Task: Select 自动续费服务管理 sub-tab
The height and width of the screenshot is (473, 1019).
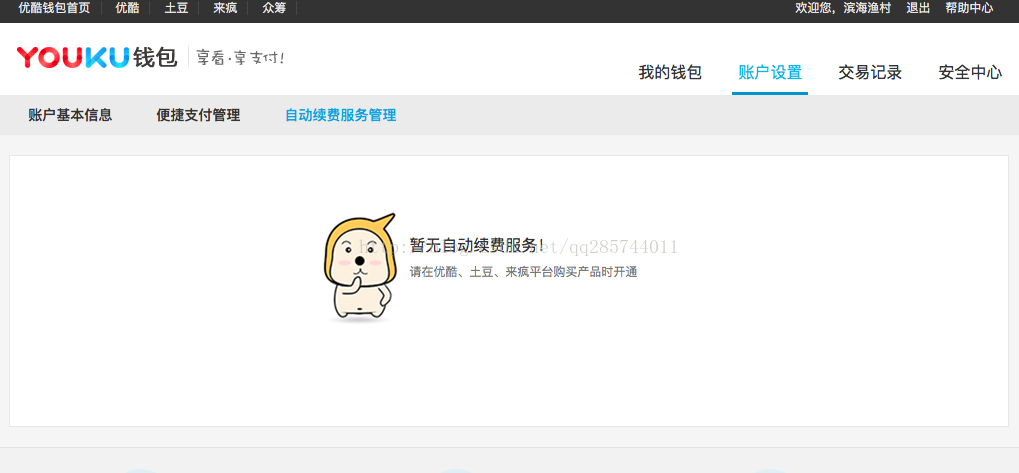Action: (341, 115)
